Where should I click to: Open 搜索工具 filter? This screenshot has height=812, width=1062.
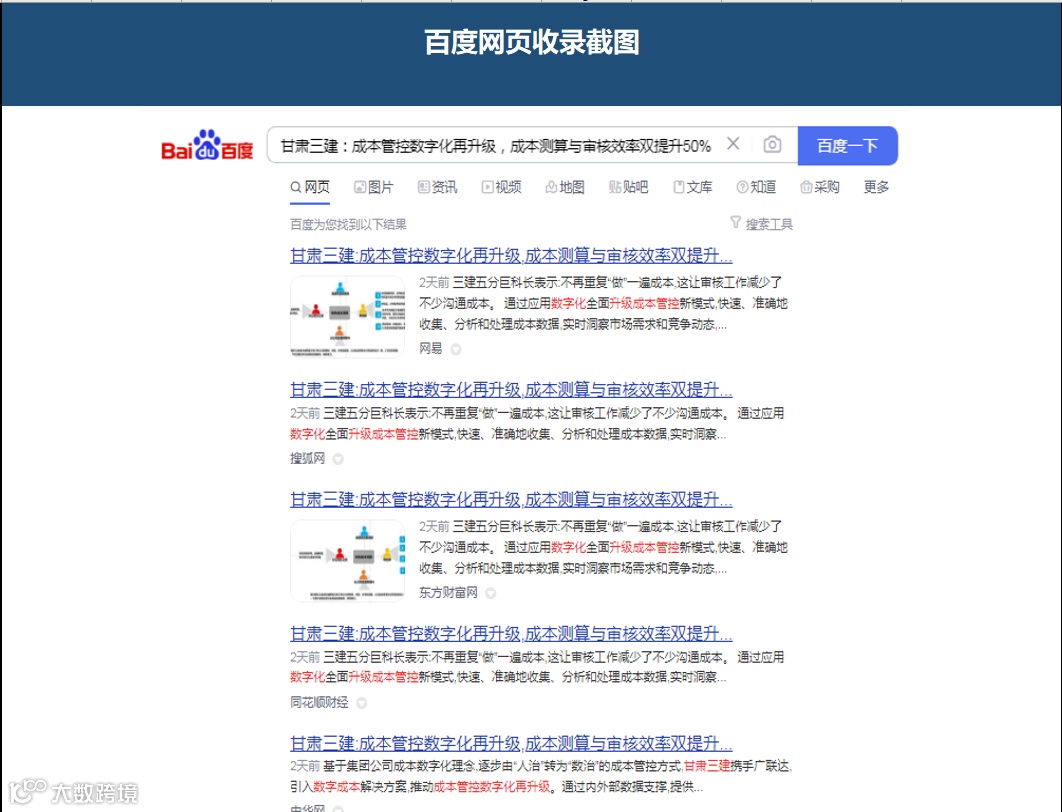pos(769,224)
